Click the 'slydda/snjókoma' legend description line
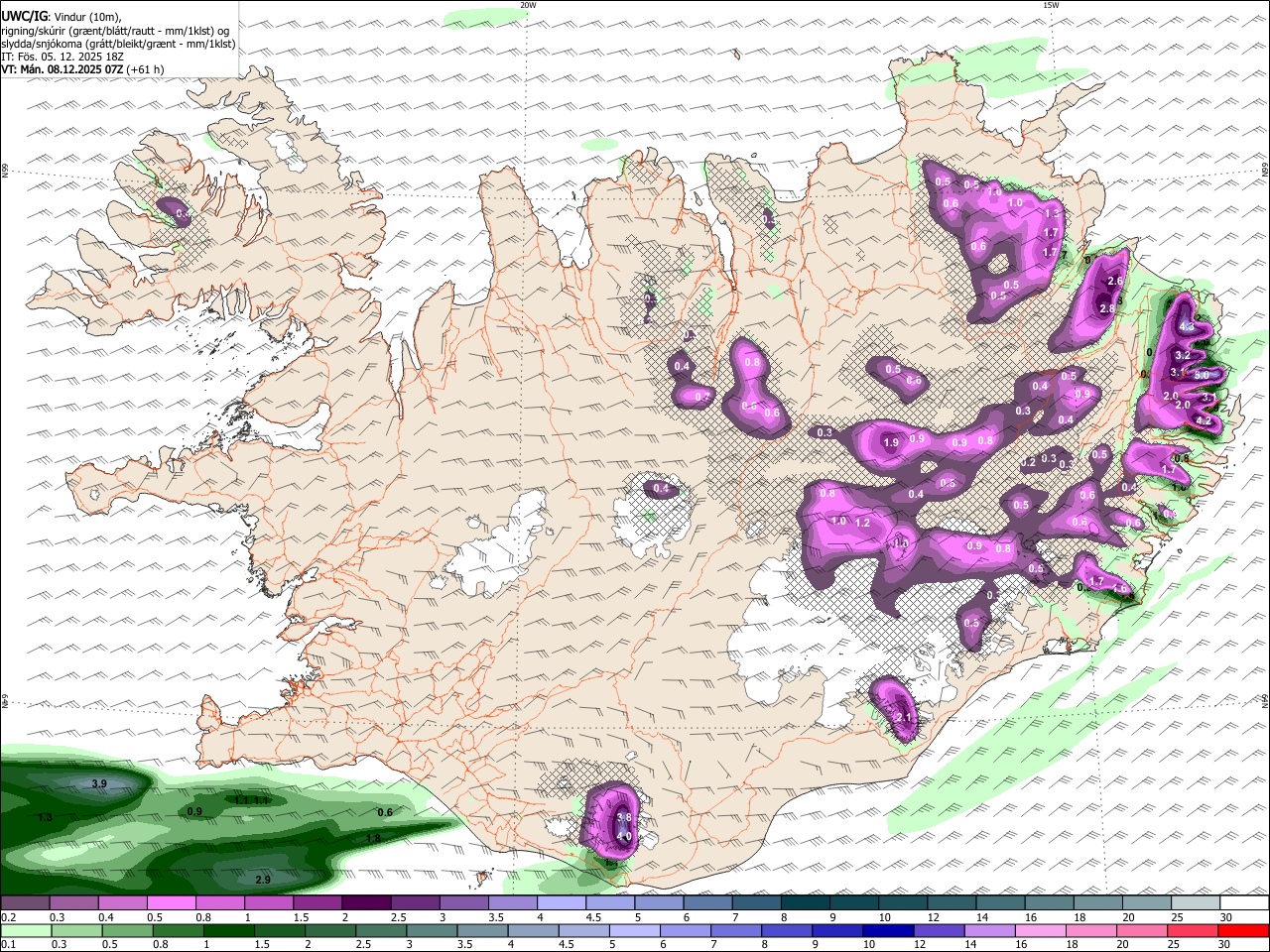Viewport: 1270px width, 952px height. 119,44
